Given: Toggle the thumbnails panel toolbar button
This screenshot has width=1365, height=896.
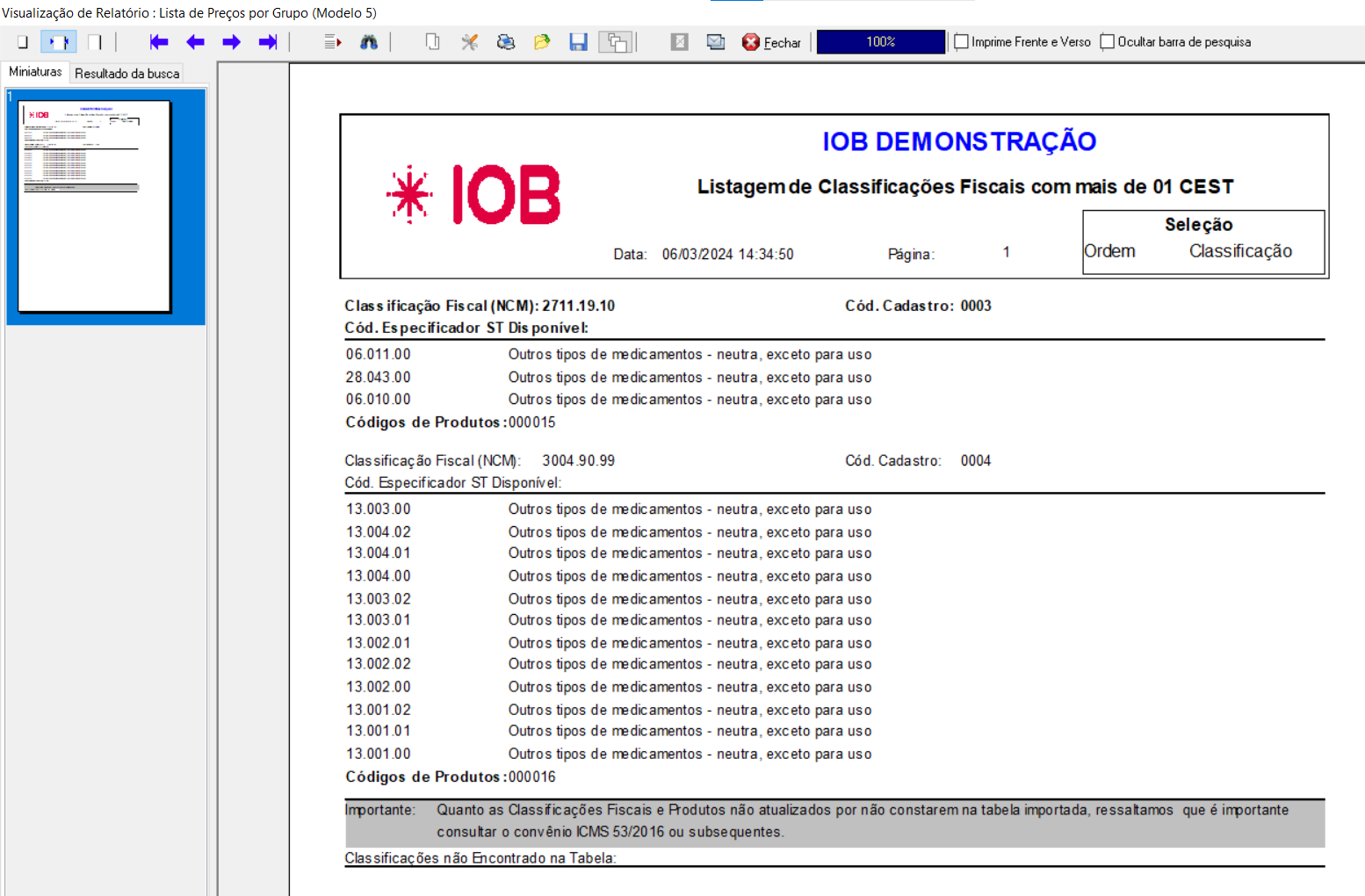Looking at the screenshot, I should pos(617,42).
